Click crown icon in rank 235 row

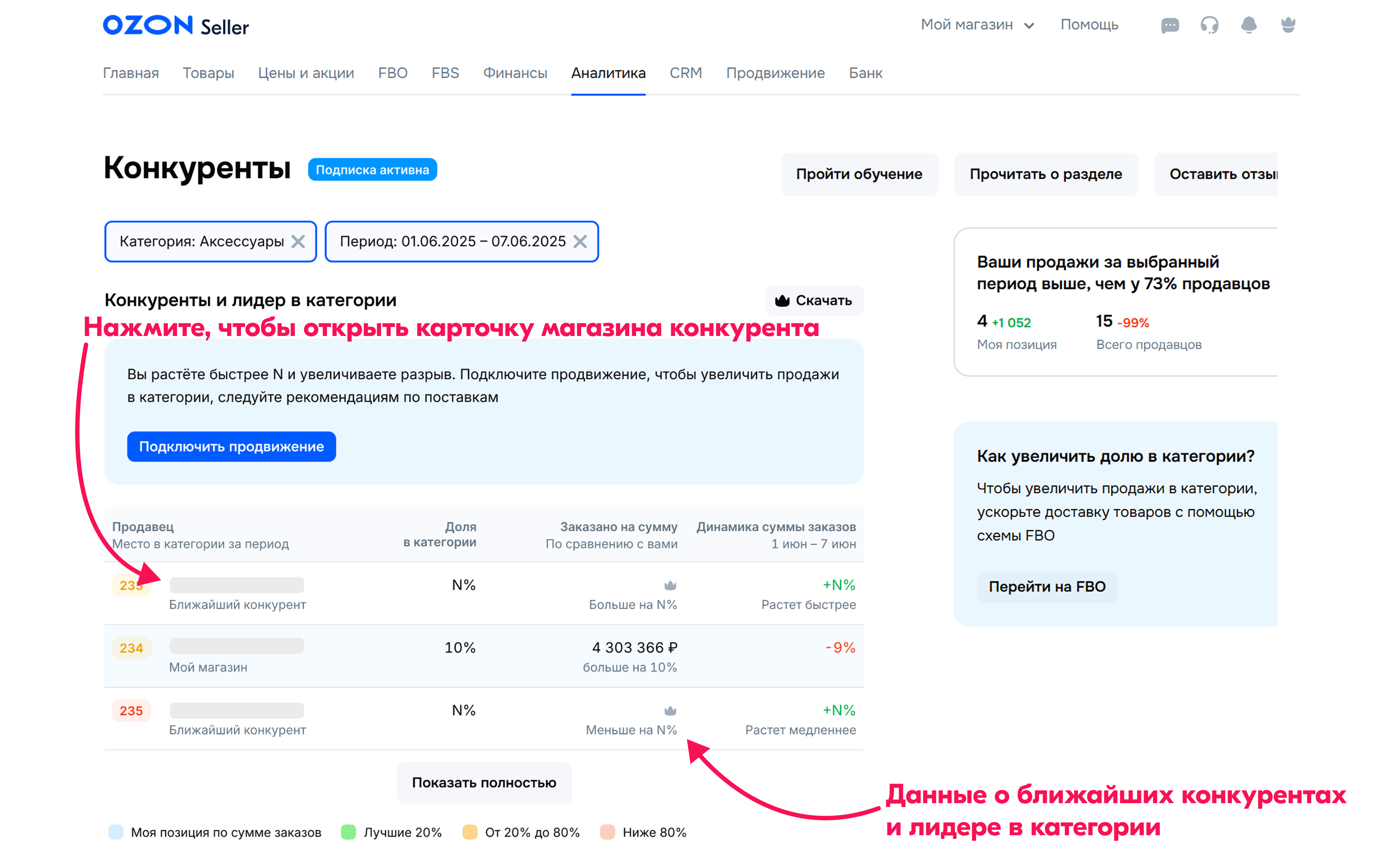pyautogui.click(x=670, y=711)
